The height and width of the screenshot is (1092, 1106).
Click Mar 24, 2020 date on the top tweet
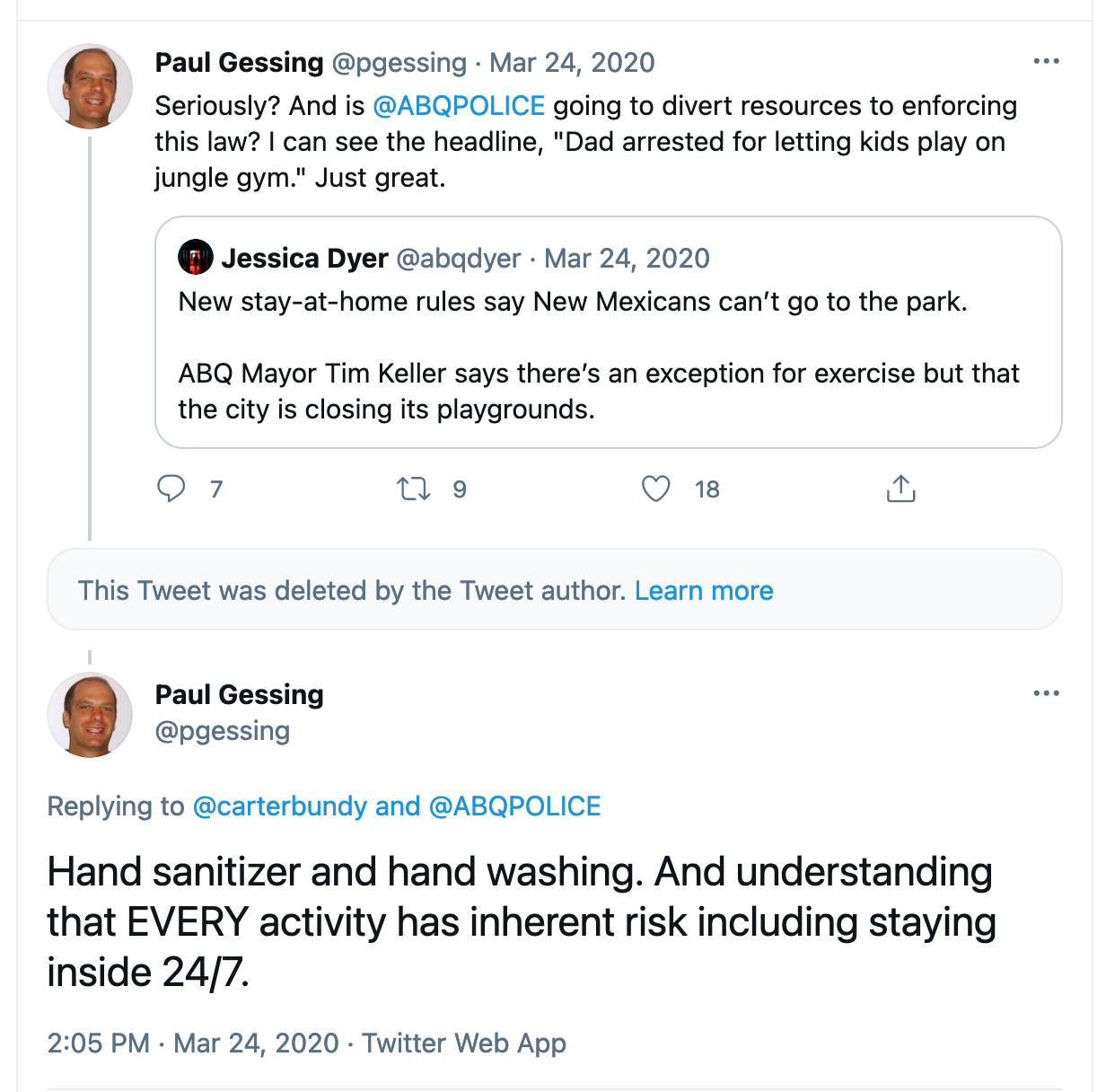tap(572, 63)
